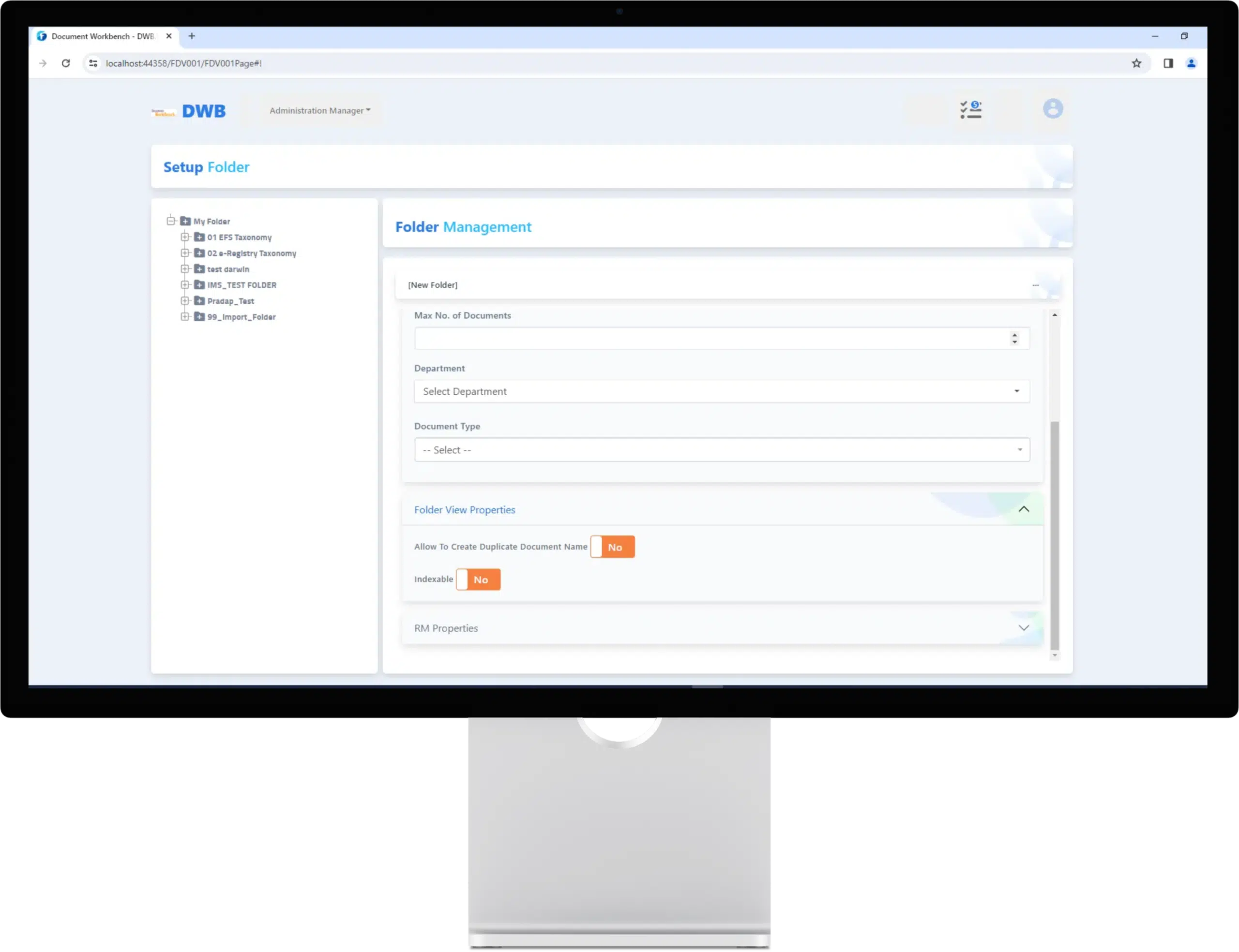Screen dimensions: 1239x952
Task: Click the scrollbar down arrow in the form
Action: [1054, 655]
